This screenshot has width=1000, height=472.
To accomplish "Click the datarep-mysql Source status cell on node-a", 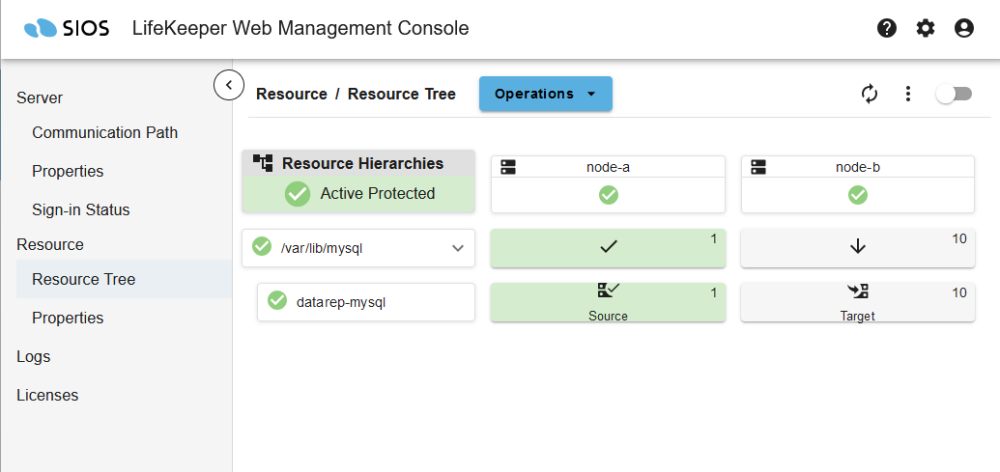I will point(608,302).
